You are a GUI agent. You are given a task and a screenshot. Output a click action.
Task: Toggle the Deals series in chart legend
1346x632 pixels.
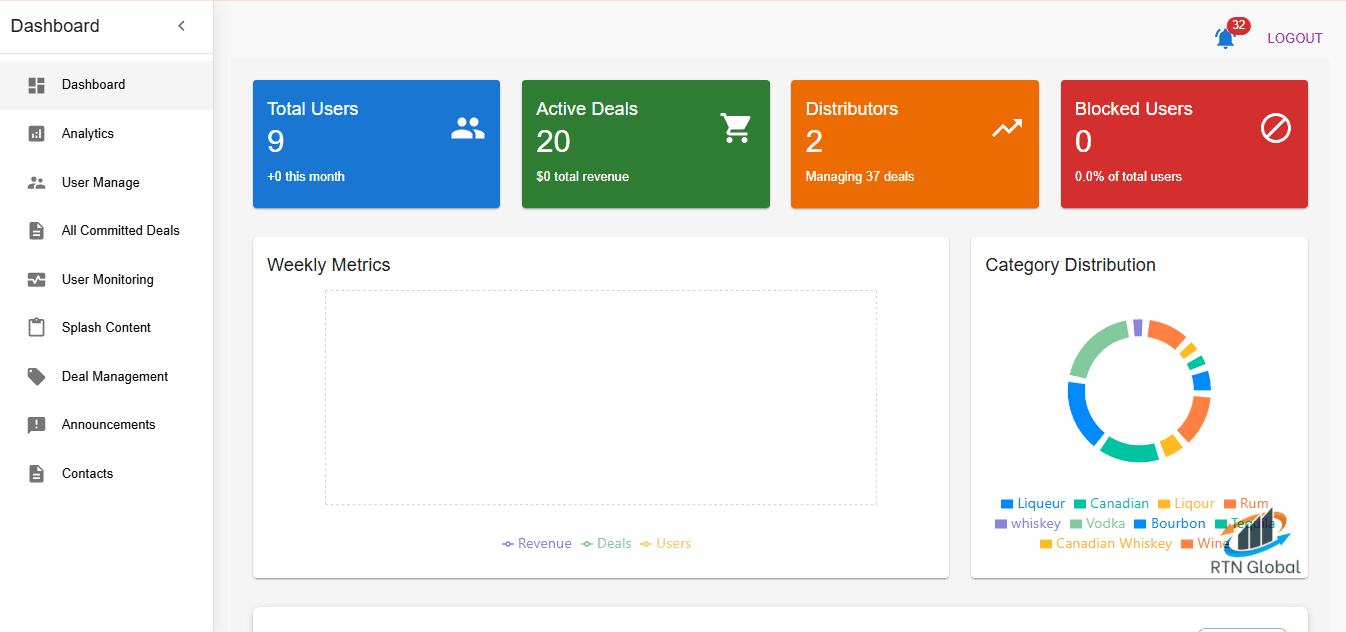point(607,544)
